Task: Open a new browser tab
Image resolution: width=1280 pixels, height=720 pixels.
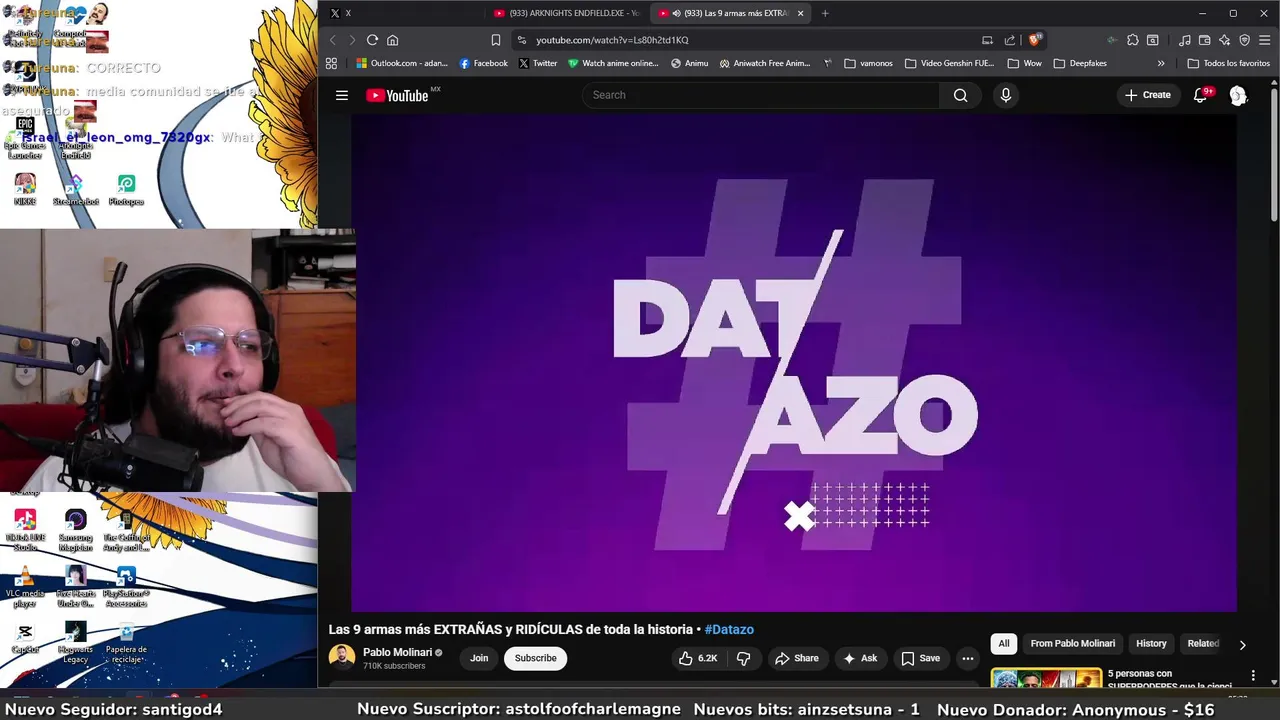Action: coord(825,13)
